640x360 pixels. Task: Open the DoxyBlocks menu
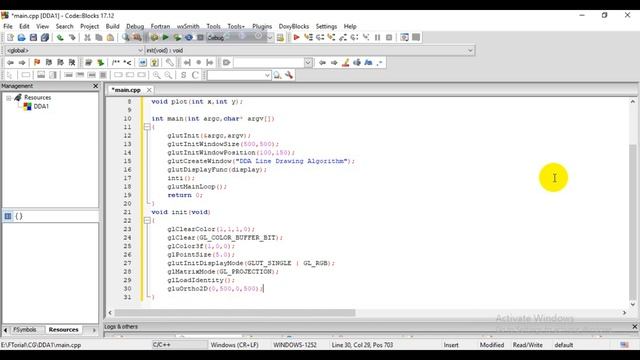coord(293,26)
